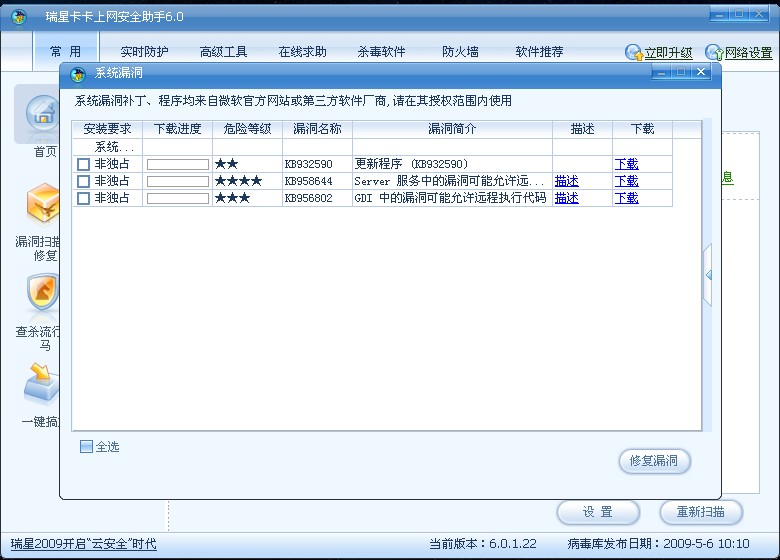Switch to the 实时防护 tab
The height and width of the screenshot is (560, 780).
144,52
